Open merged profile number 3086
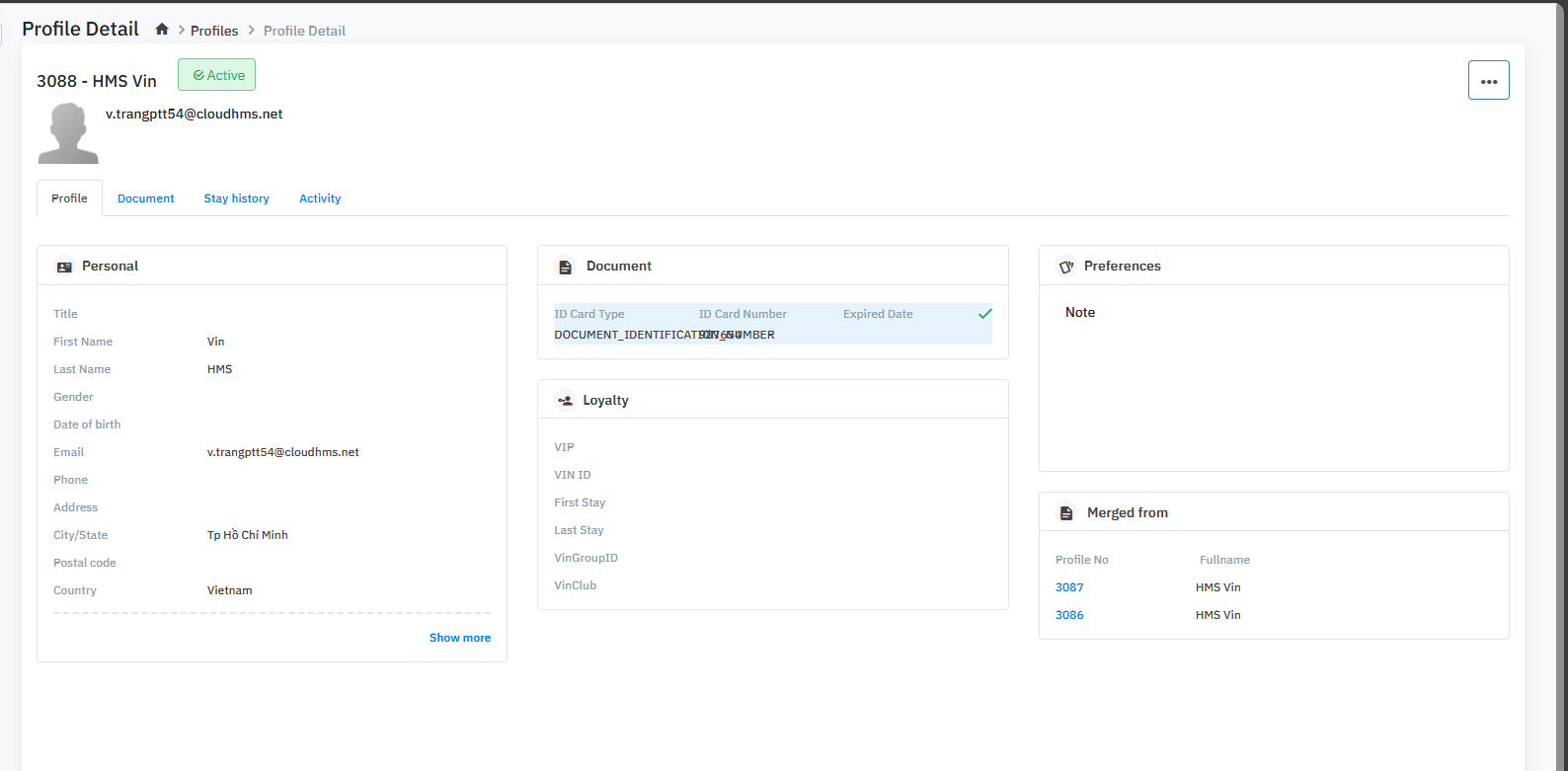Viewport: 1568px width, 771px height. pos(1069,615)
